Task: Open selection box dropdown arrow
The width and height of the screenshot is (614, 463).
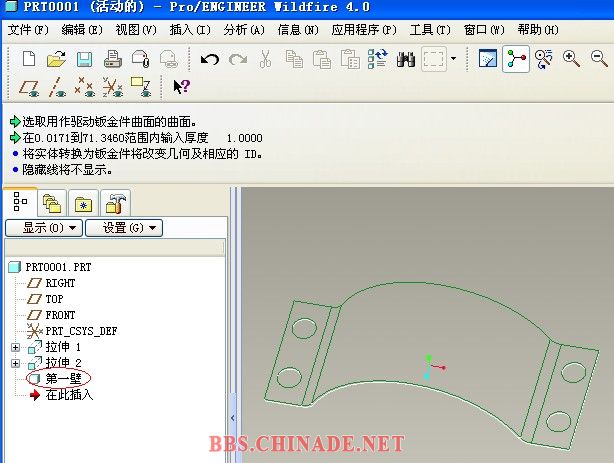Action: (453, 59)
